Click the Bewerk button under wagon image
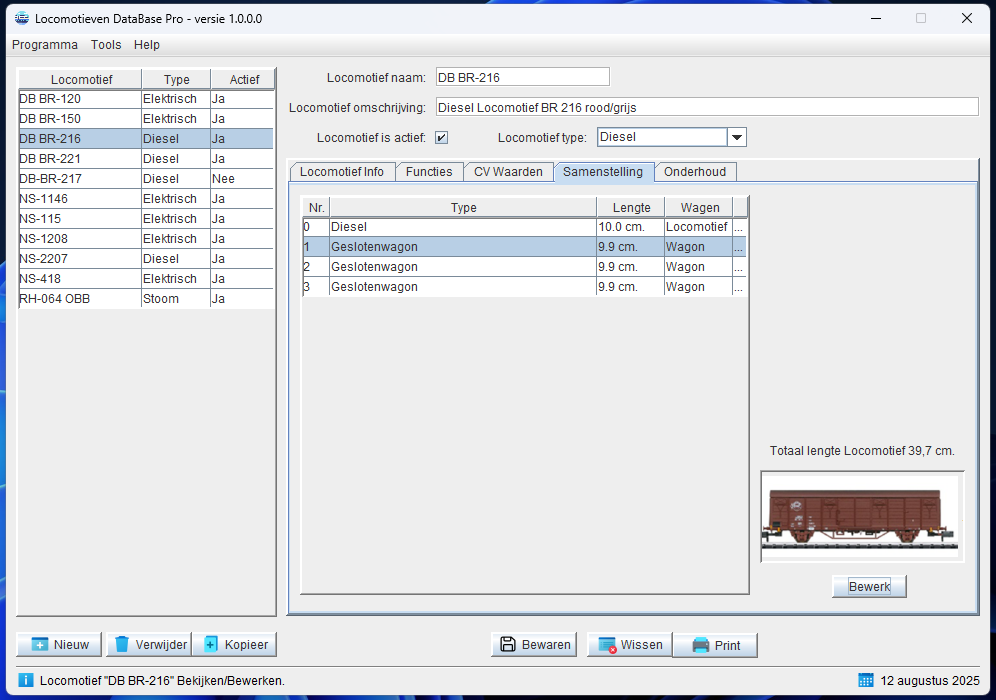Image resolution: width=996 pixels, height=700 pixels. 869,586
